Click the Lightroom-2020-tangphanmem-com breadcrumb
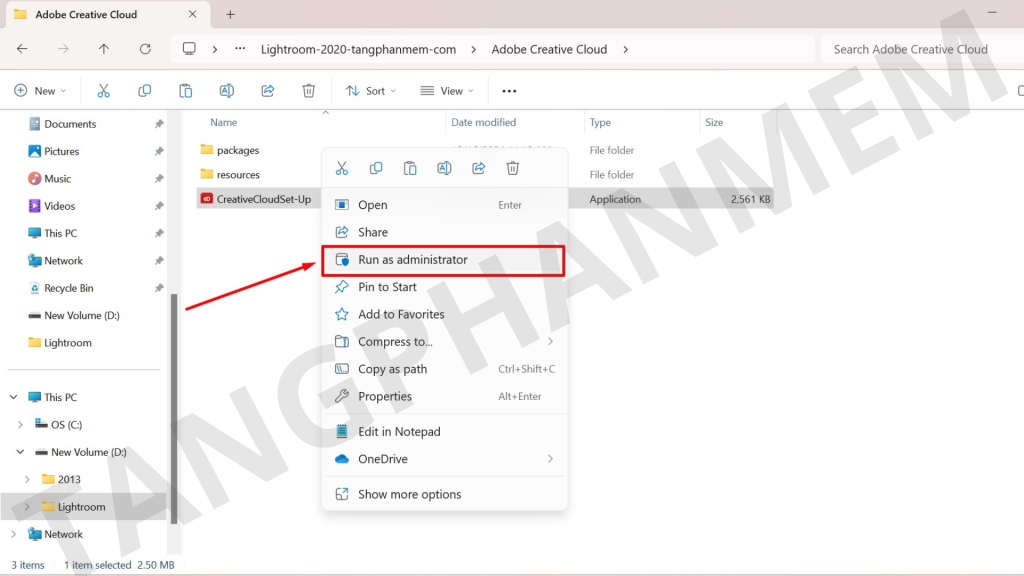Image resolution: width=1024 pixels, height=576 pixels. [359, 49]
